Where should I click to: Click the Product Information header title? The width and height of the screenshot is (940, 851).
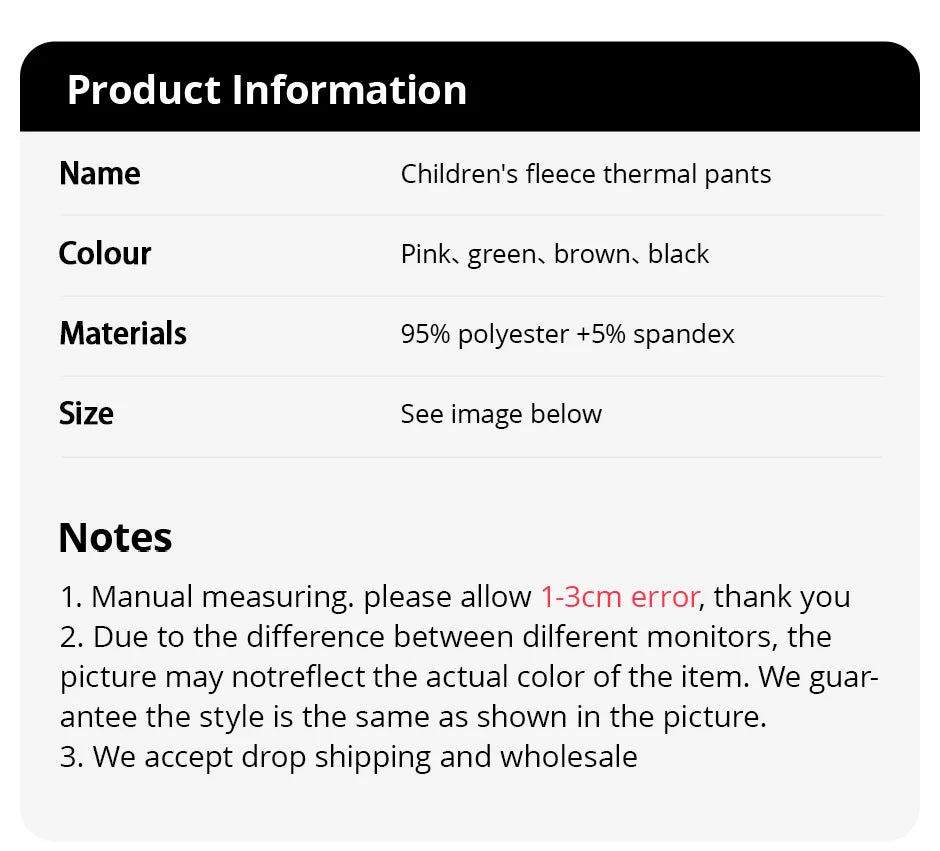click(x=266, y=90)
